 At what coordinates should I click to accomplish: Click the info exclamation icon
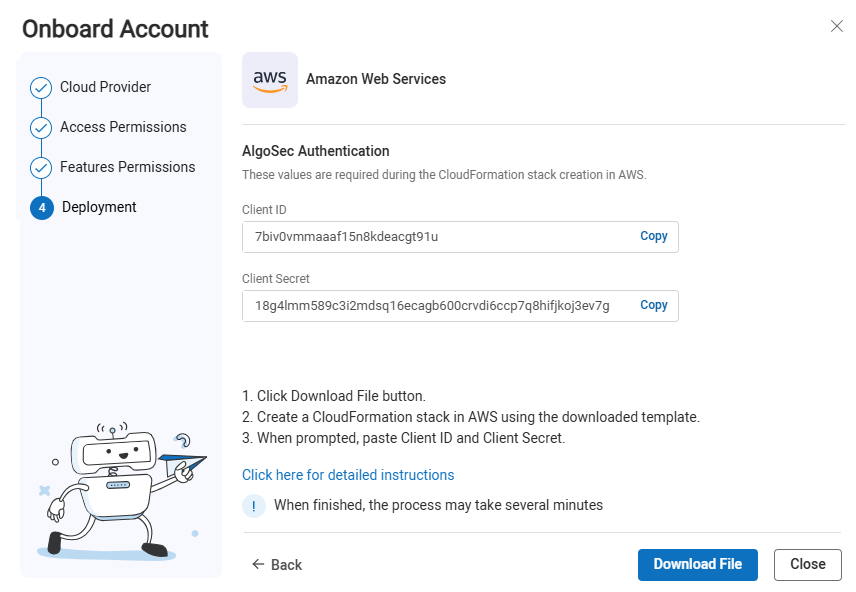click(x=254, y=506)
